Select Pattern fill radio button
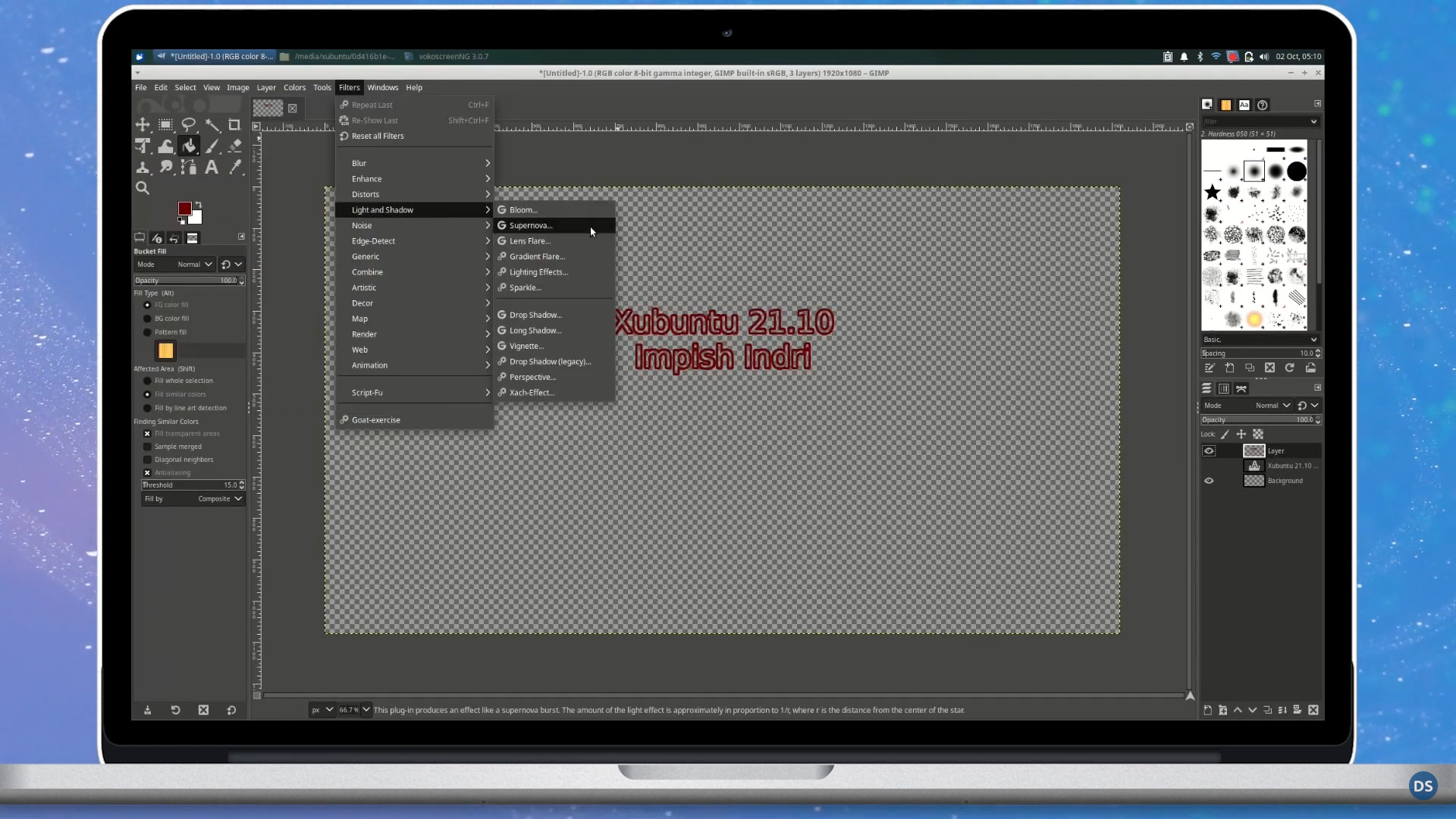Image resolution: width=1456 pixels, height=819 pixels. [147, 333]
